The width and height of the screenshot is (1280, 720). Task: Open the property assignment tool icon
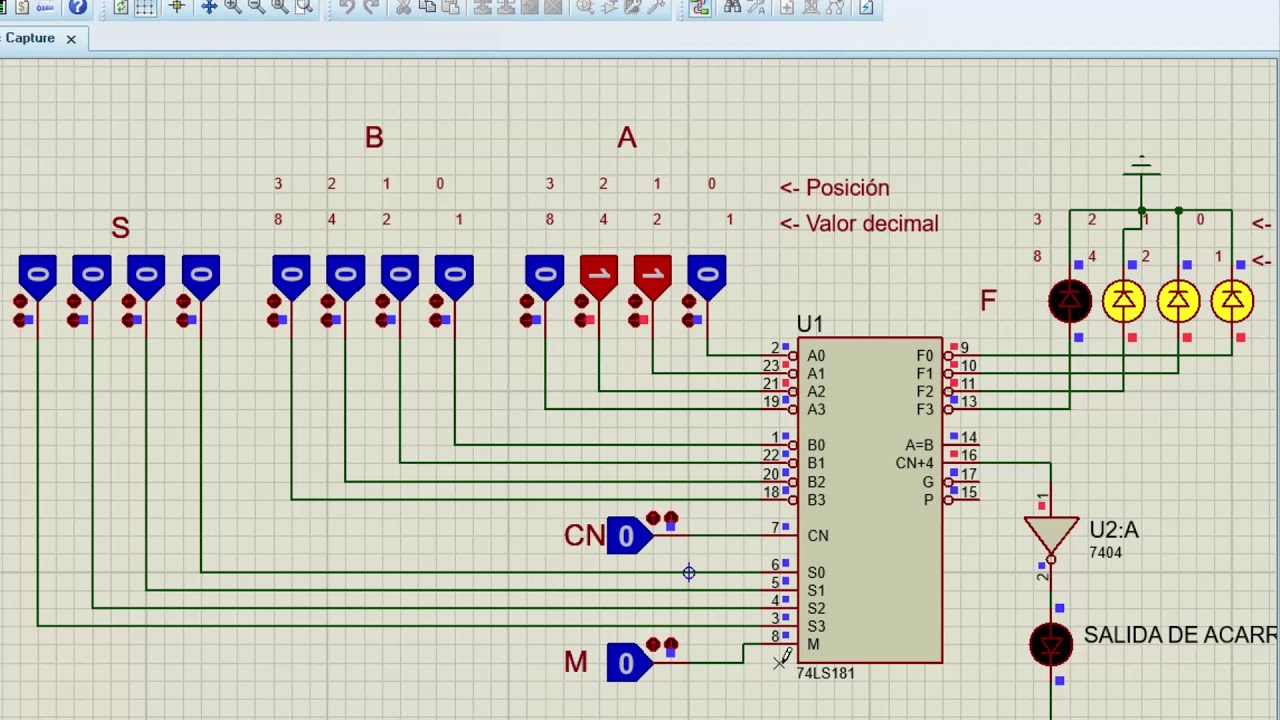pyautogui.click(x=756, y=7)
